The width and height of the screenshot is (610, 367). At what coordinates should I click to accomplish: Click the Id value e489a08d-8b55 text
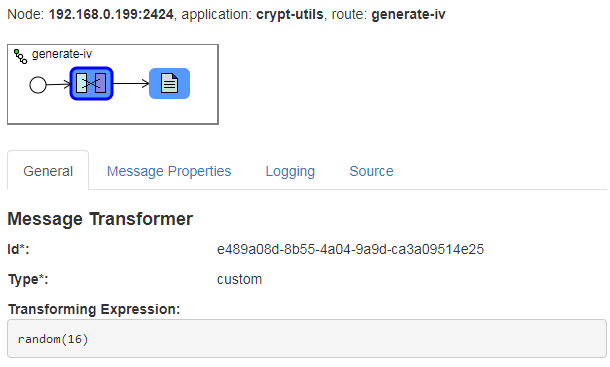click(x=350, y=249)
